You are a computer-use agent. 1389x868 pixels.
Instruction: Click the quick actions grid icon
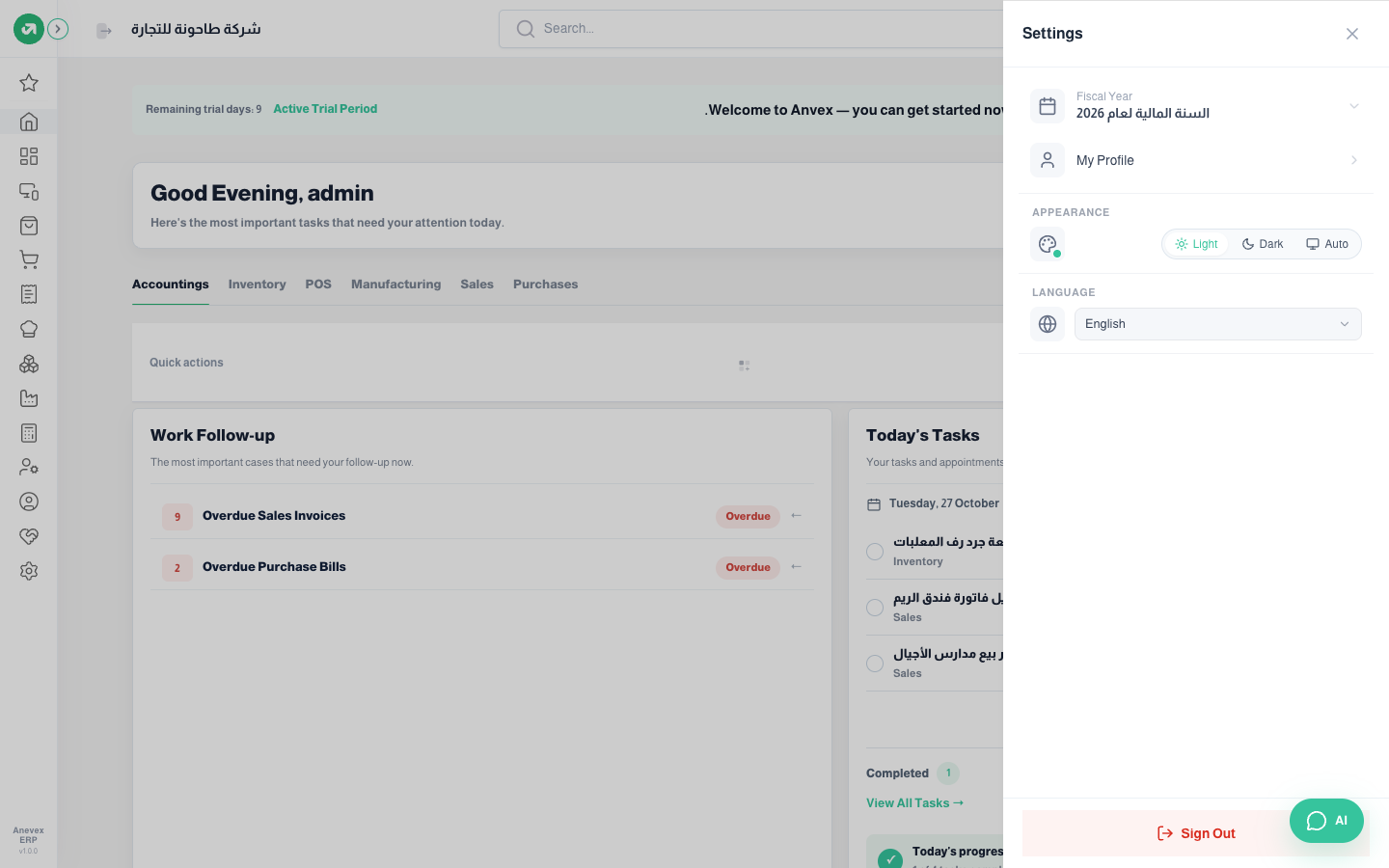coord(744,366)
